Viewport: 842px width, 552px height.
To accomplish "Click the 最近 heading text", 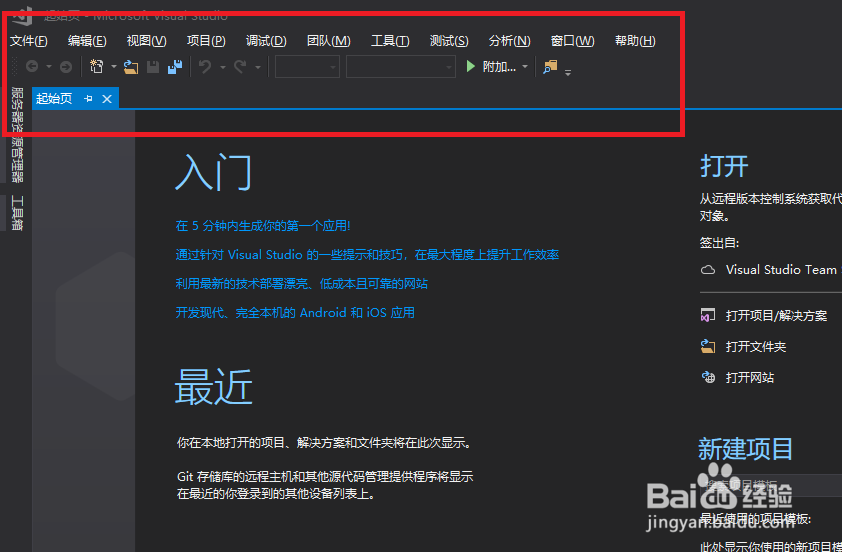I will 214,386.
